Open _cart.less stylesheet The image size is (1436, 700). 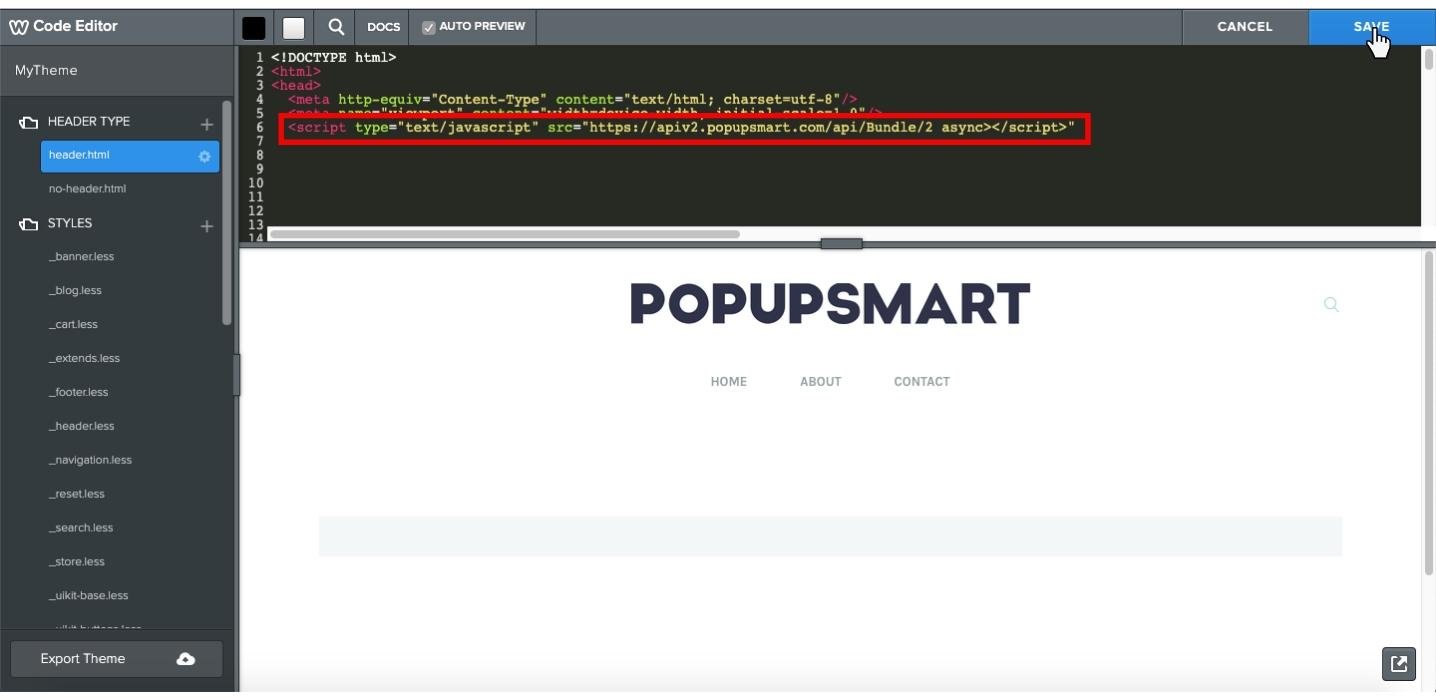coord(73,325)
